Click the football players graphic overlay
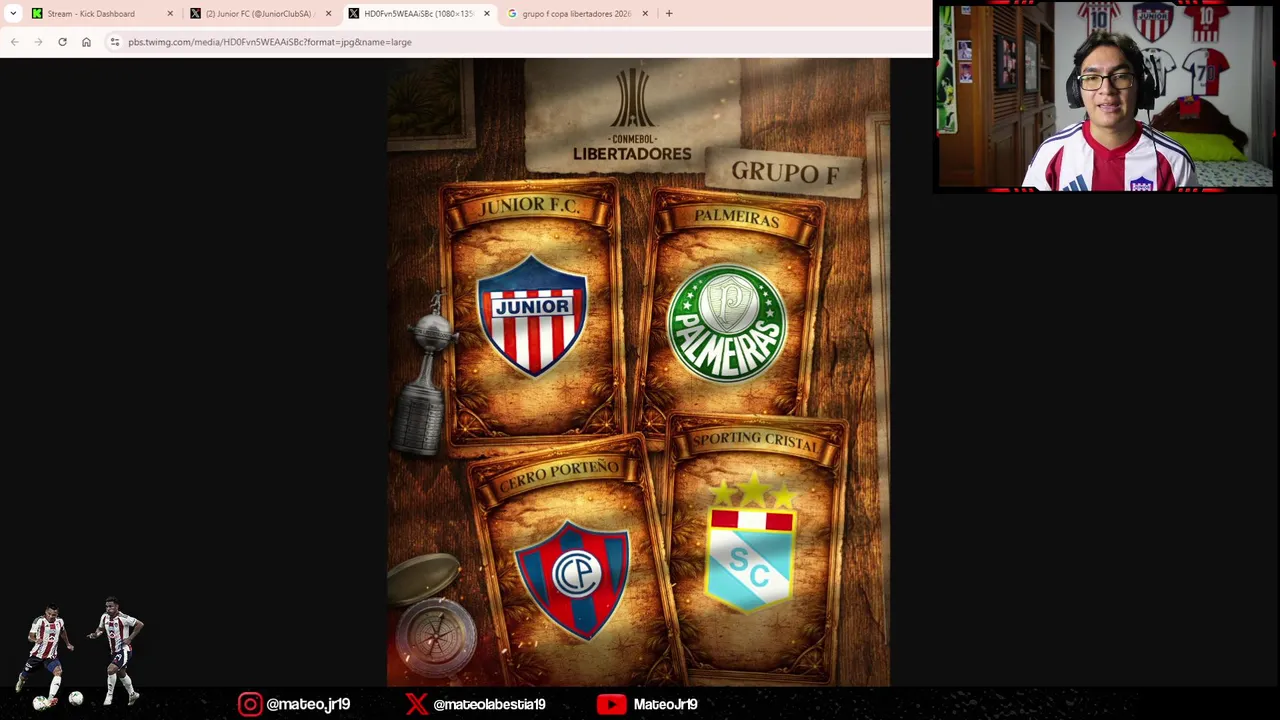Image resolution: width=1280 pixels, height=720 pixels. 81,652
